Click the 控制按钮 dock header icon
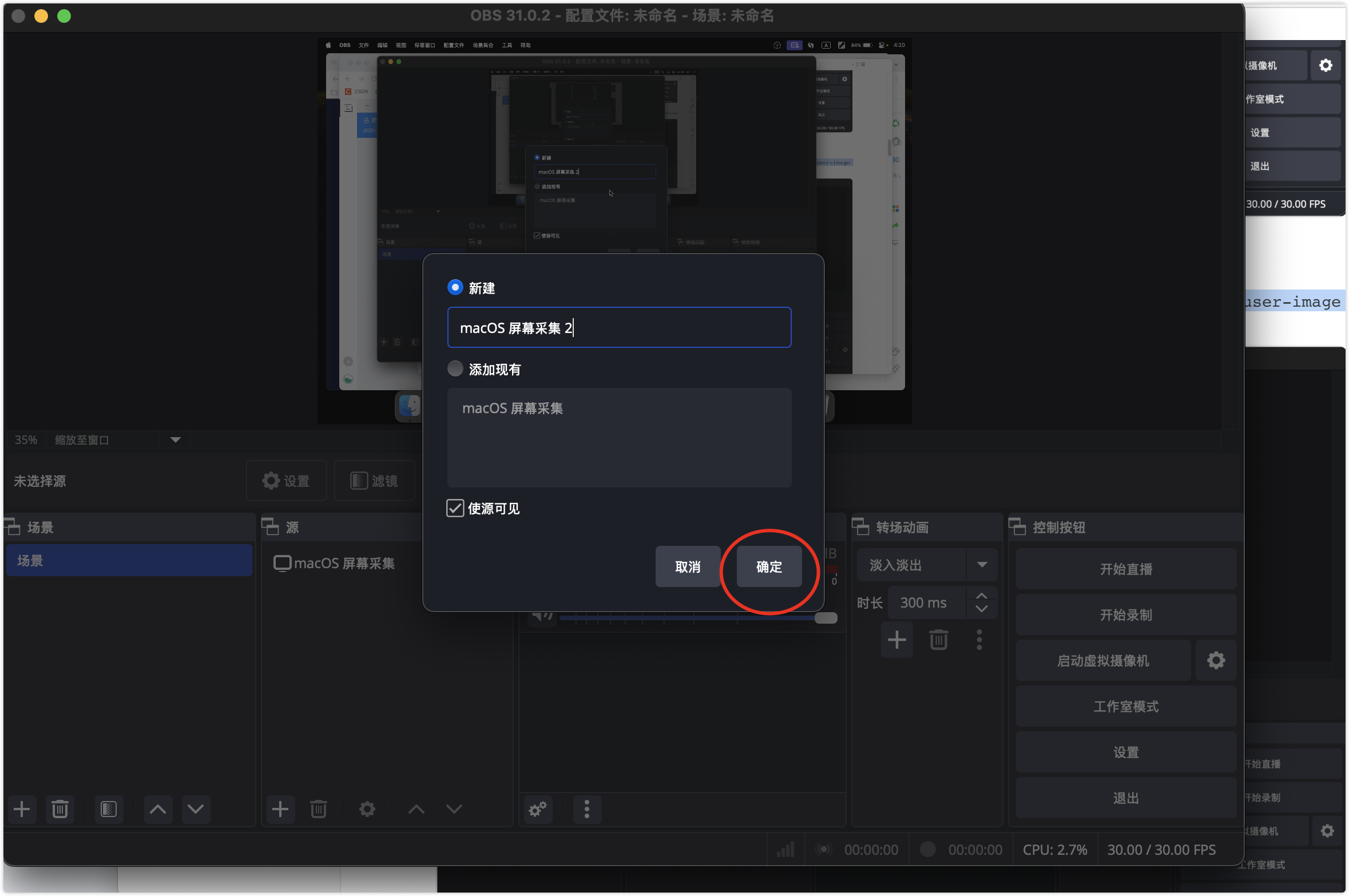Screen dimensions: 1349x896 point(1017,527)
